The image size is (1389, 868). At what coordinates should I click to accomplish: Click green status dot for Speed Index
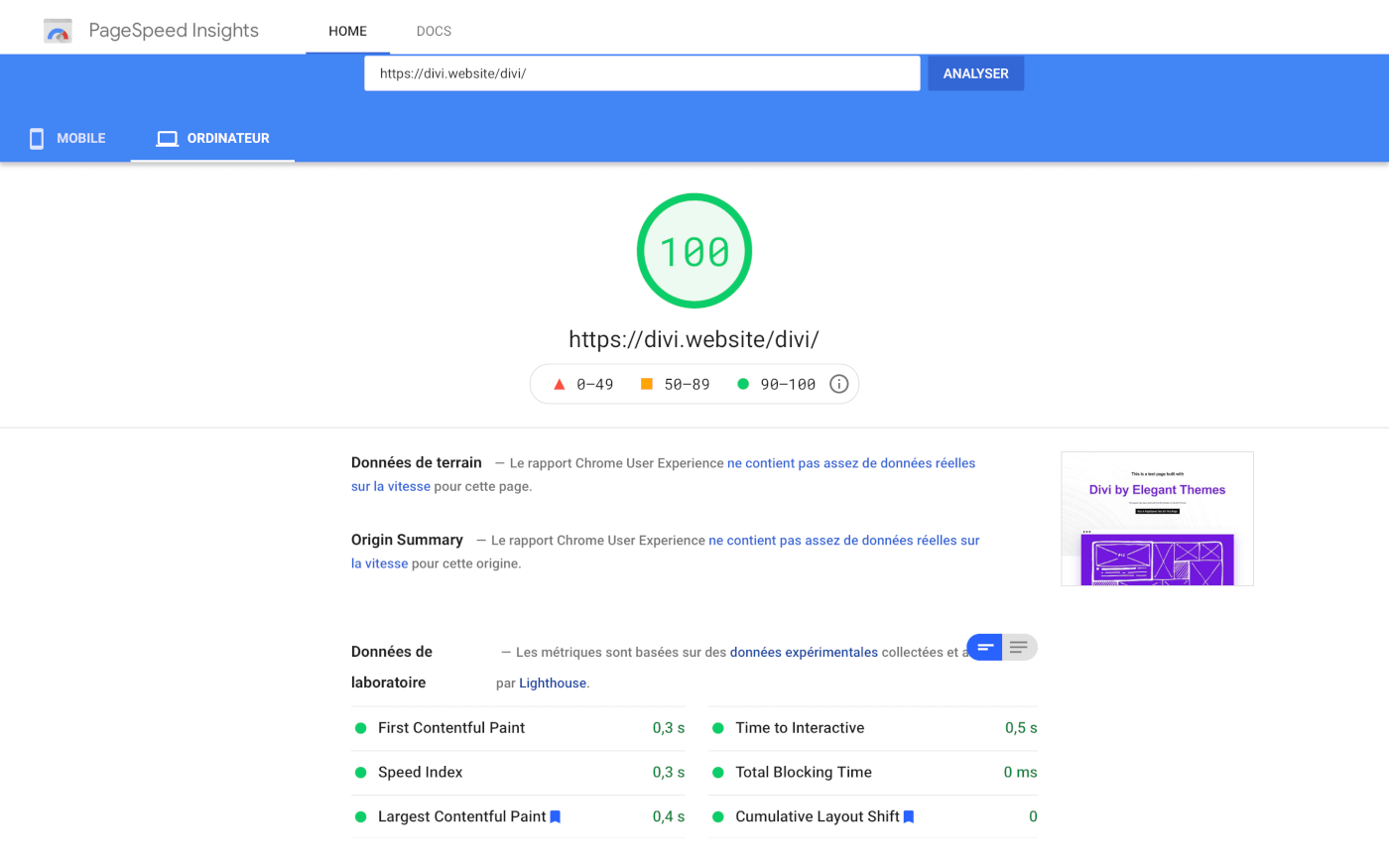click(361, 773)
